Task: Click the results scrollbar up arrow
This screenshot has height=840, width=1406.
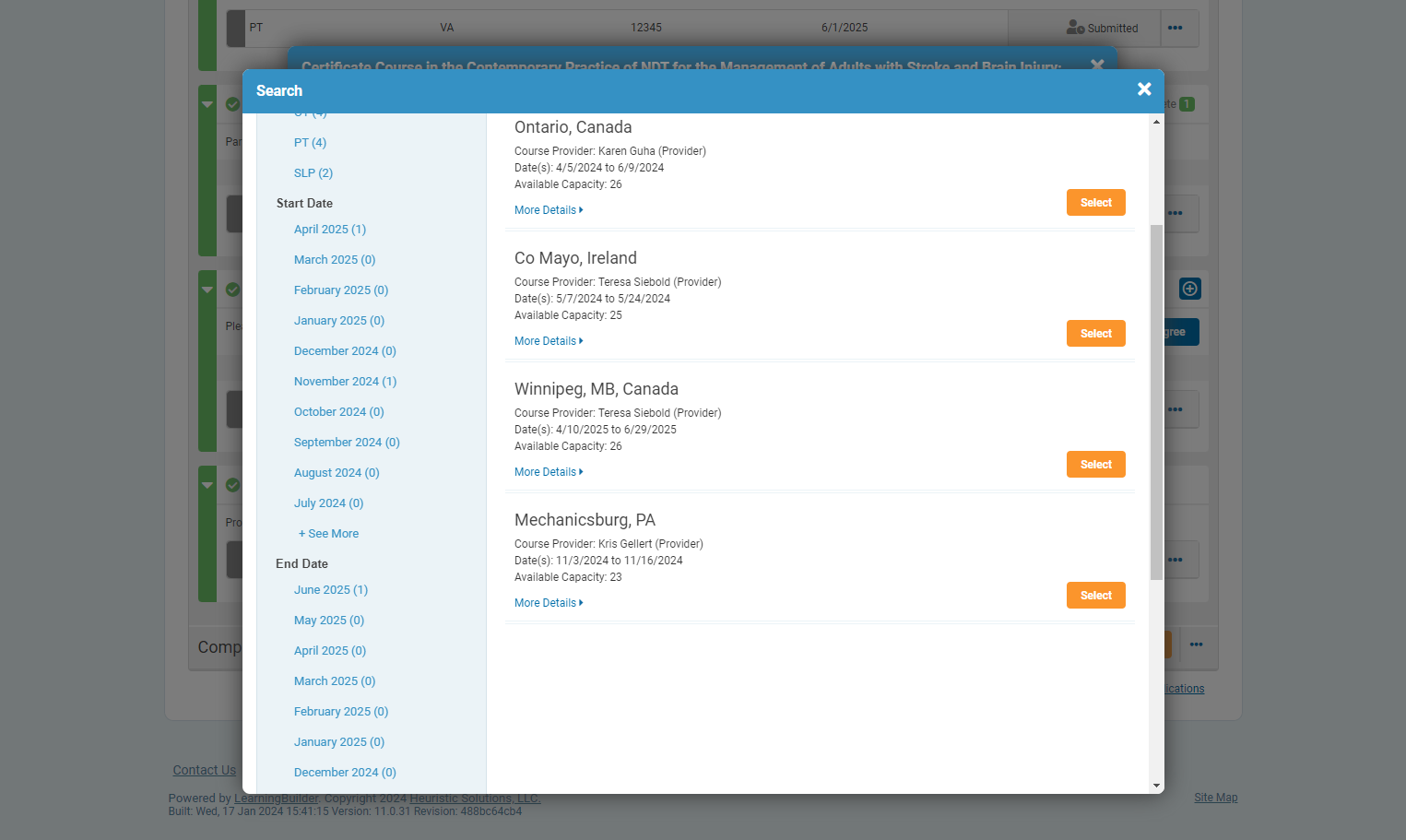Action: click(1156, 122)
